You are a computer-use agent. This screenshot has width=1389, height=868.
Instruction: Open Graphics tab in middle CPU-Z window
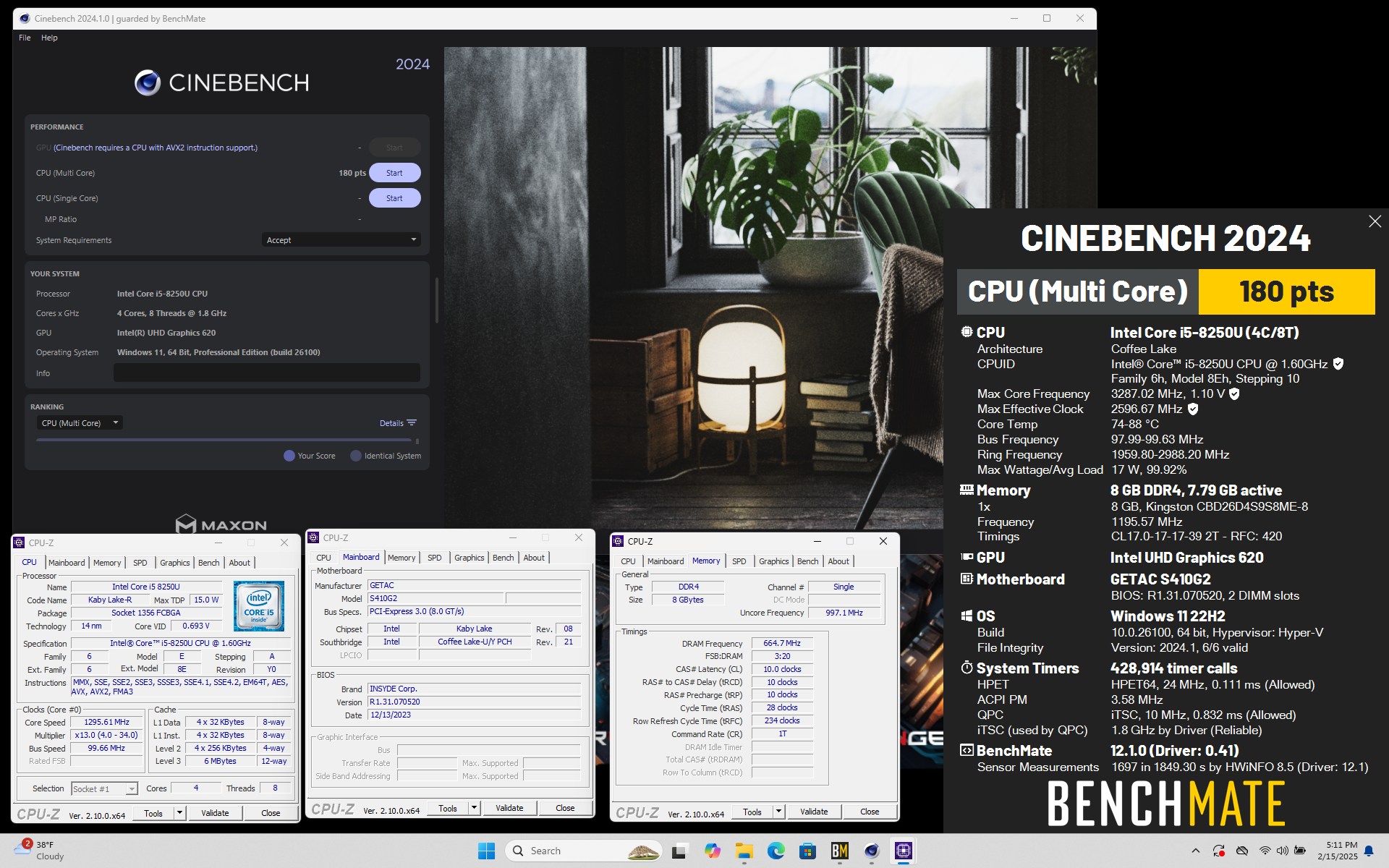click(469, 558)
